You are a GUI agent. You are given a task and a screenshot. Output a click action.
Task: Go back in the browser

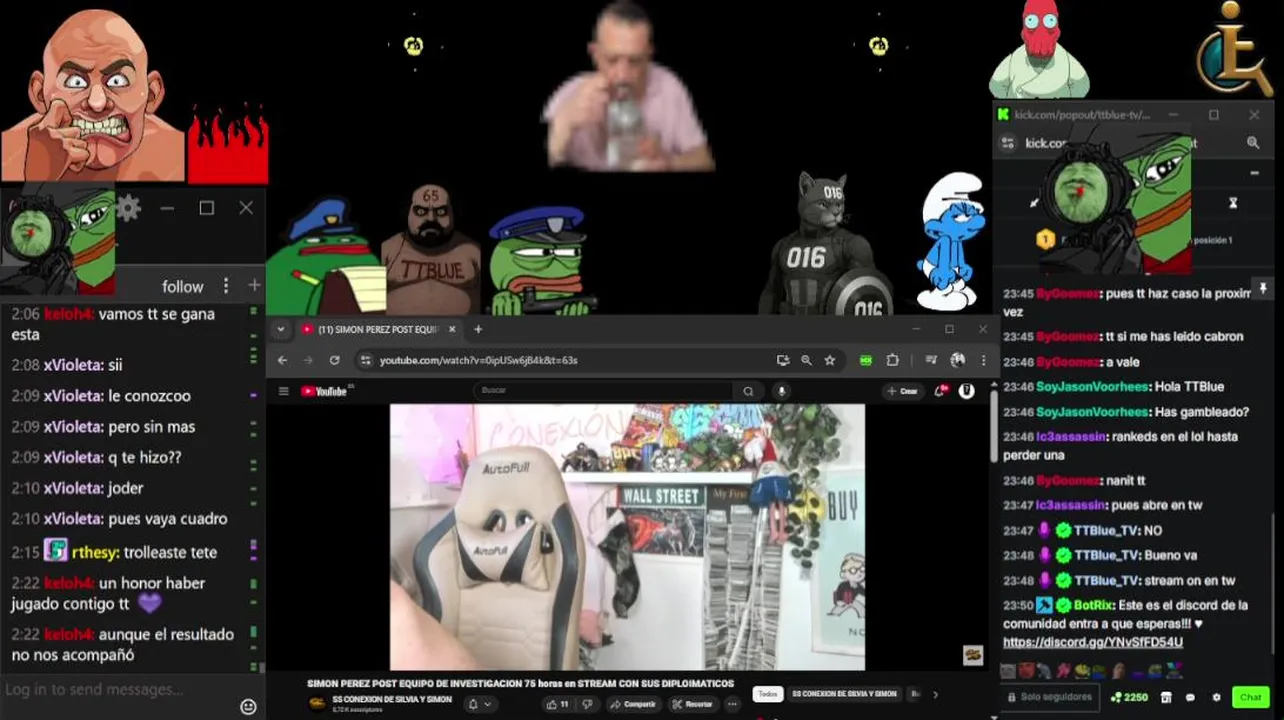pos(282,360)
